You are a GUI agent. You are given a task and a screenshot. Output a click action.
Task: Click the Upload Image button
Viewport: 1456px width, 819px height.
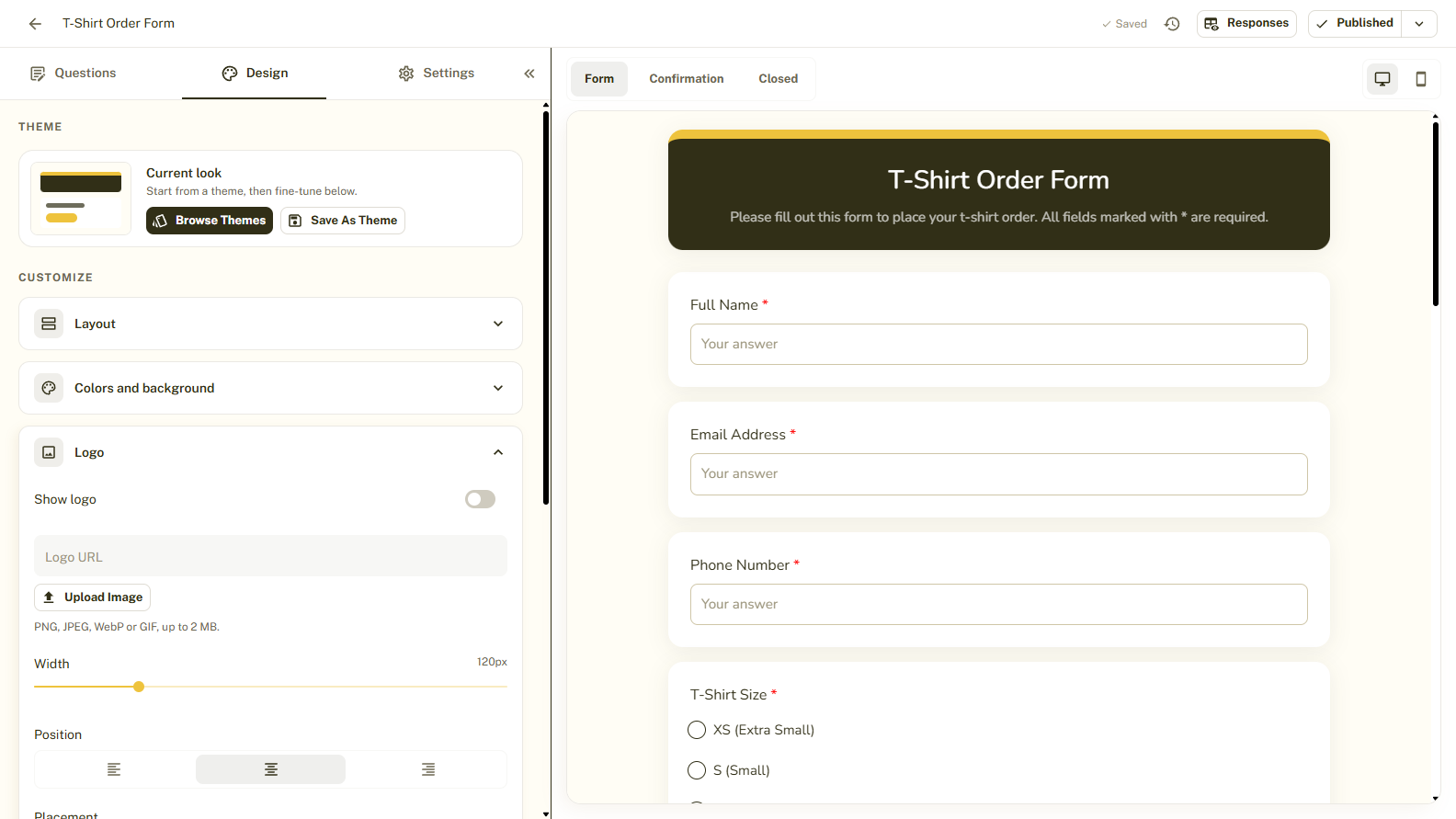pos(92,597)
